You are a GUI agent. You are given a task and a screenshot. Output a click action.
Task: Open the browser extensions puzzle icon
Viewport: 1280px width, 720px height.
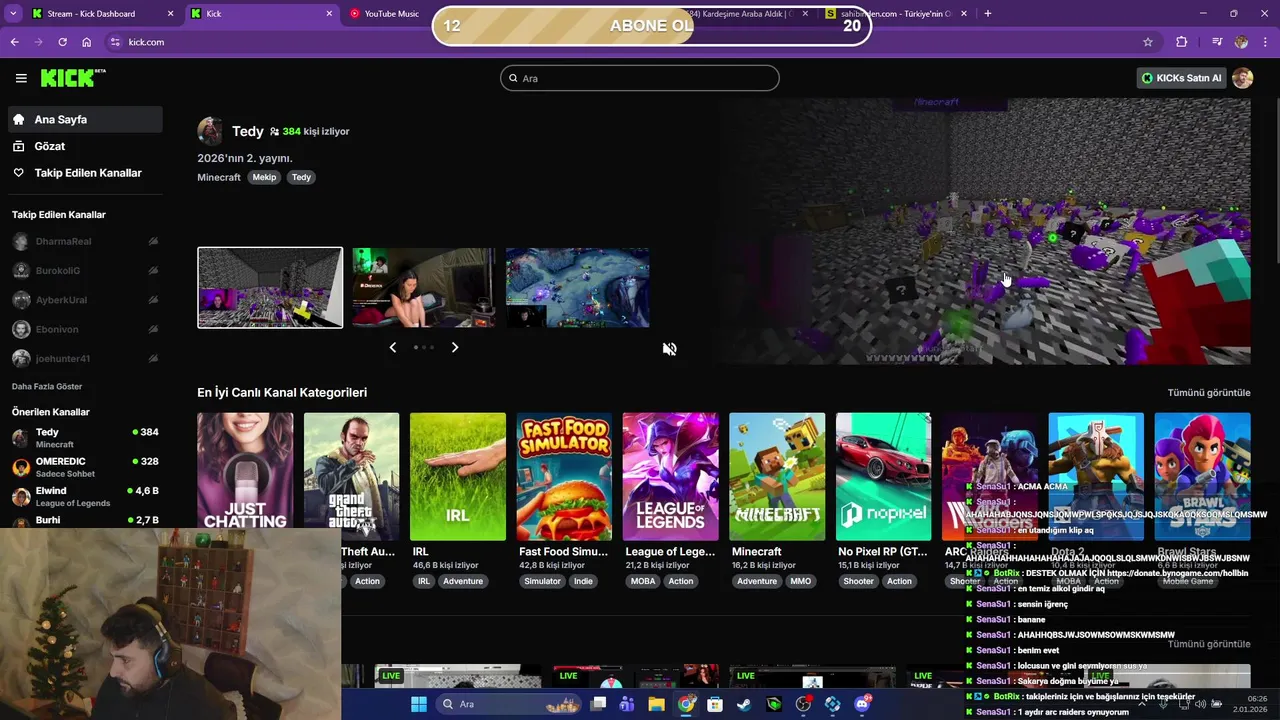pos(1182,42)
